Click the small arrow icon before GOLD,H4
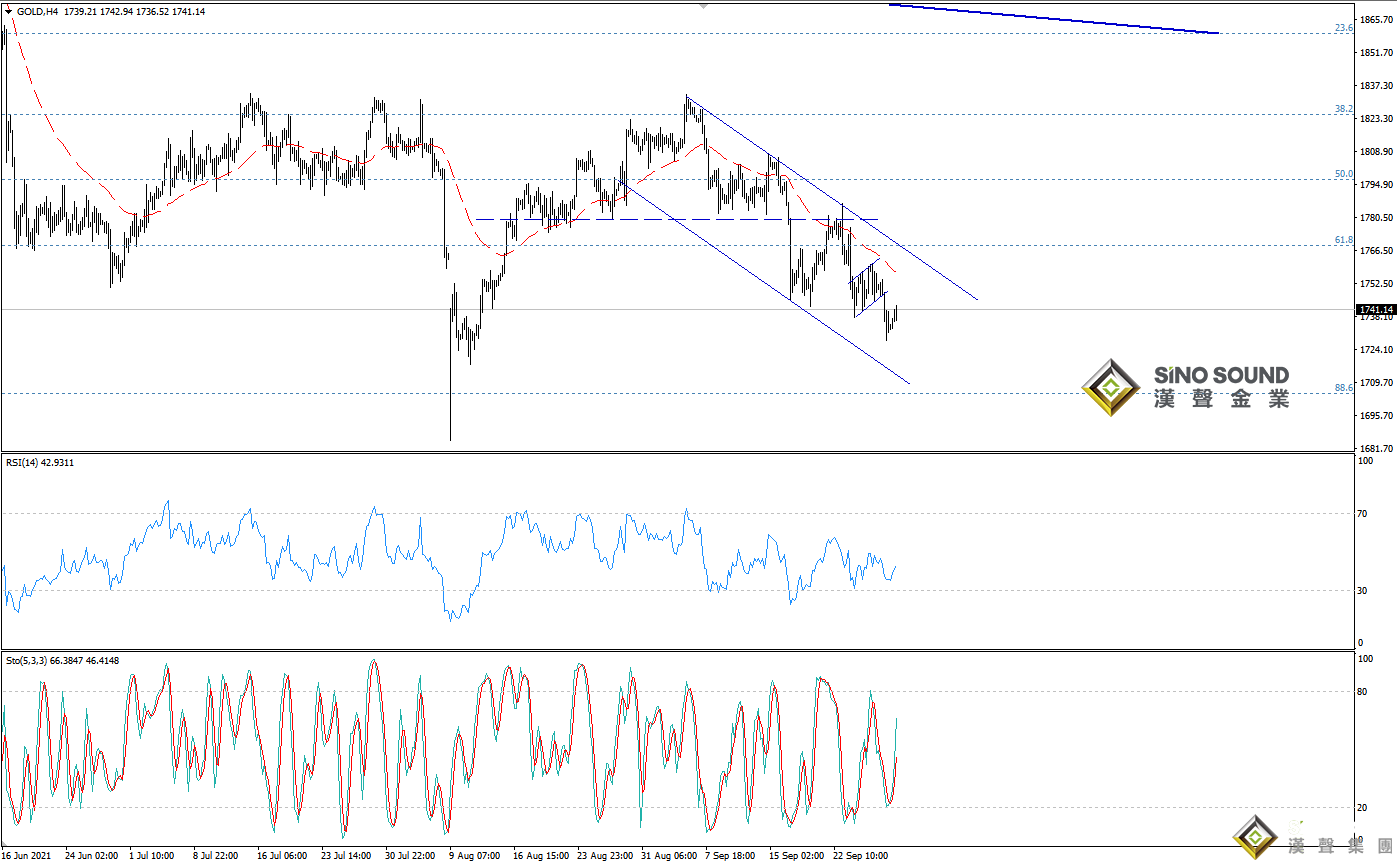 tap(7, 11)
